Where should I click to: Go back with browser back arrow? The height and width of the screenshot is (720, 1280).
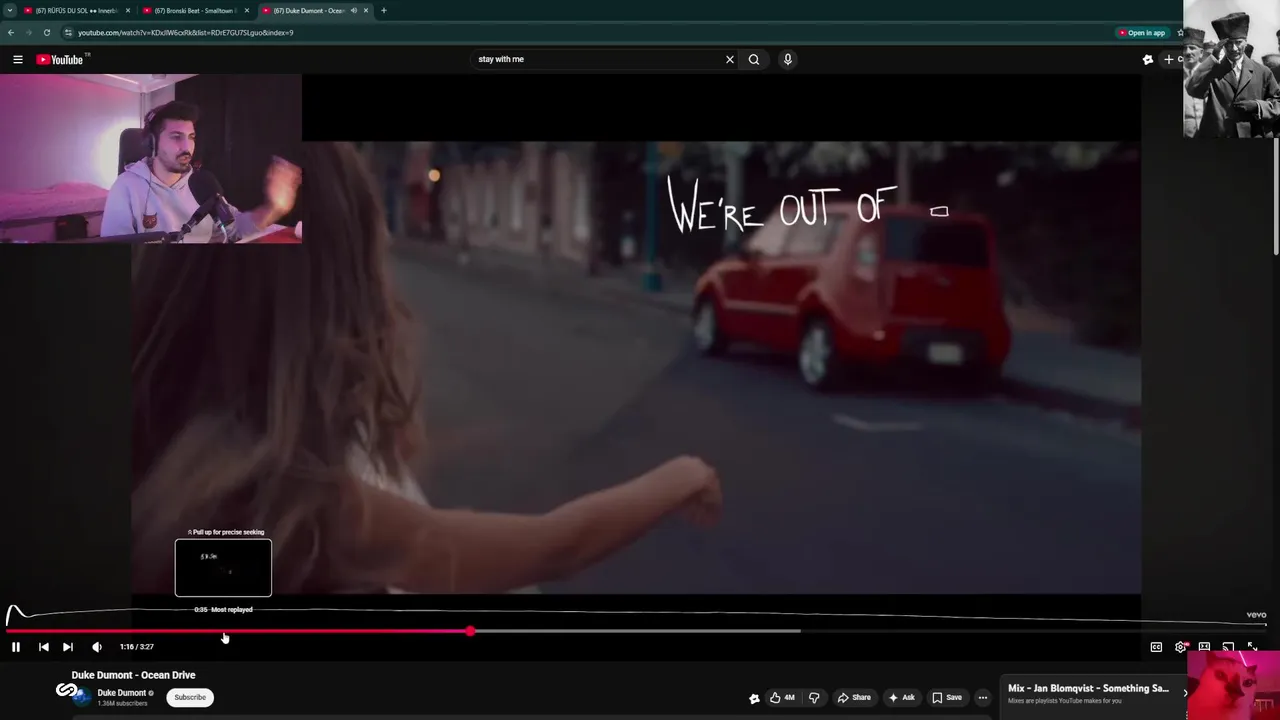click(x=11, y=33)
